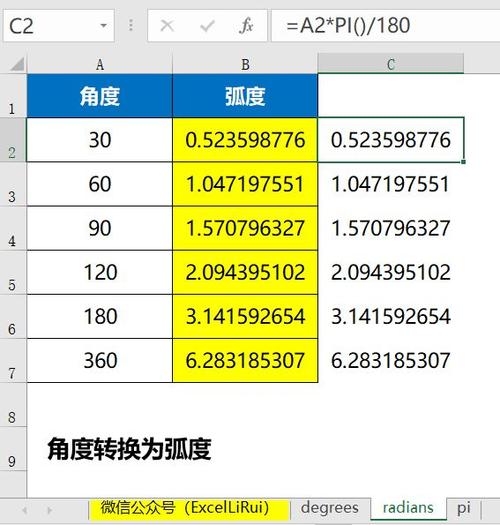The height and width of the screenshot is (525, 500).
Task: Switch to the 微信公众号 (ExcelLiRui) sheet tab
Action: (189, 508)
